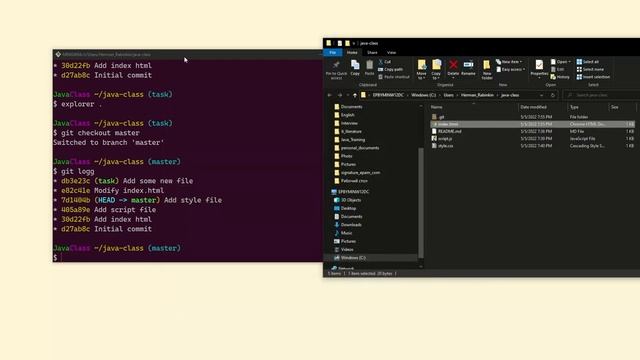
Task: Open Photo folder in navigation pane
Action: coord(343,156)
